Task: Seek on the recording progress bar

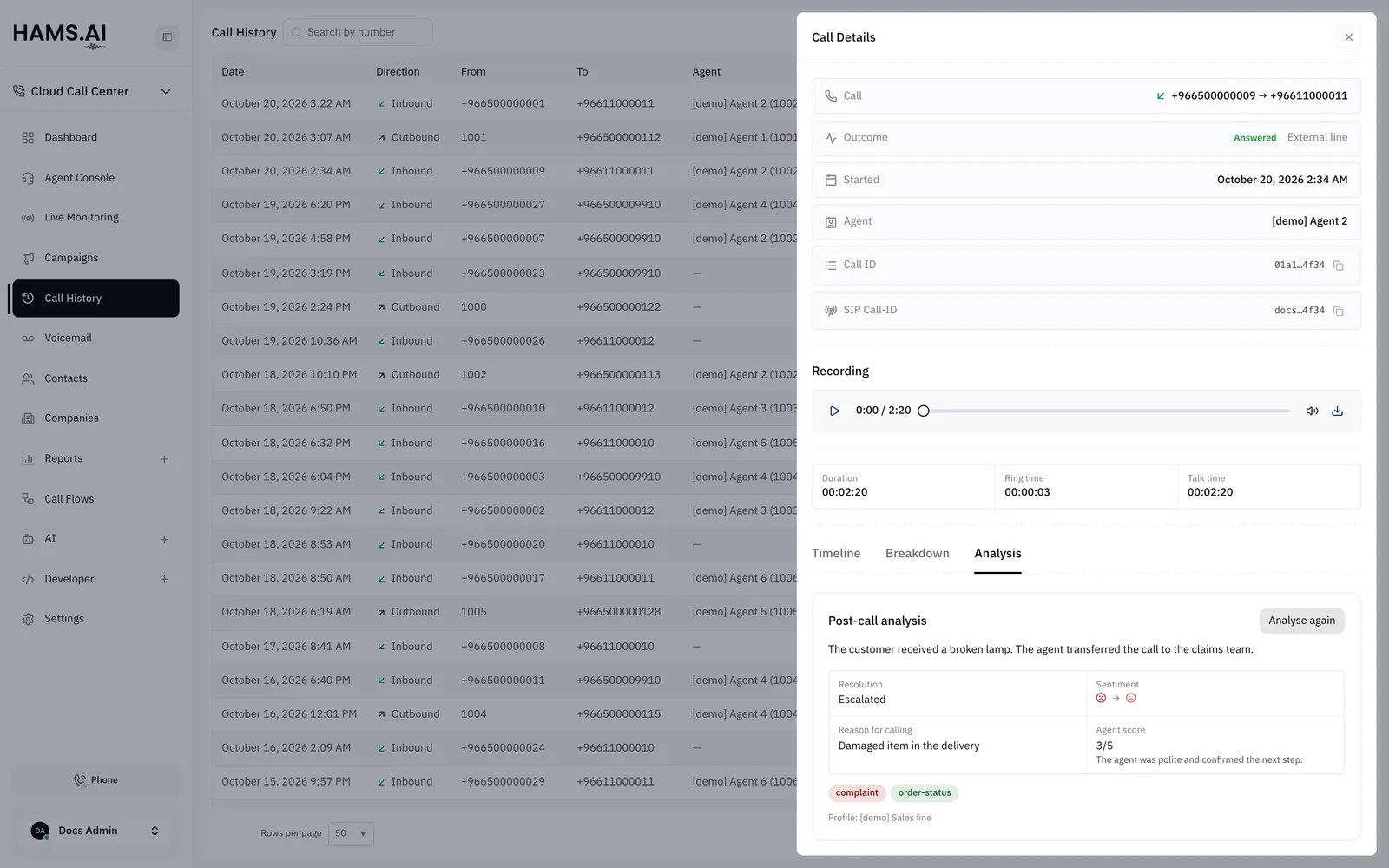Action: coord(1107,411)
